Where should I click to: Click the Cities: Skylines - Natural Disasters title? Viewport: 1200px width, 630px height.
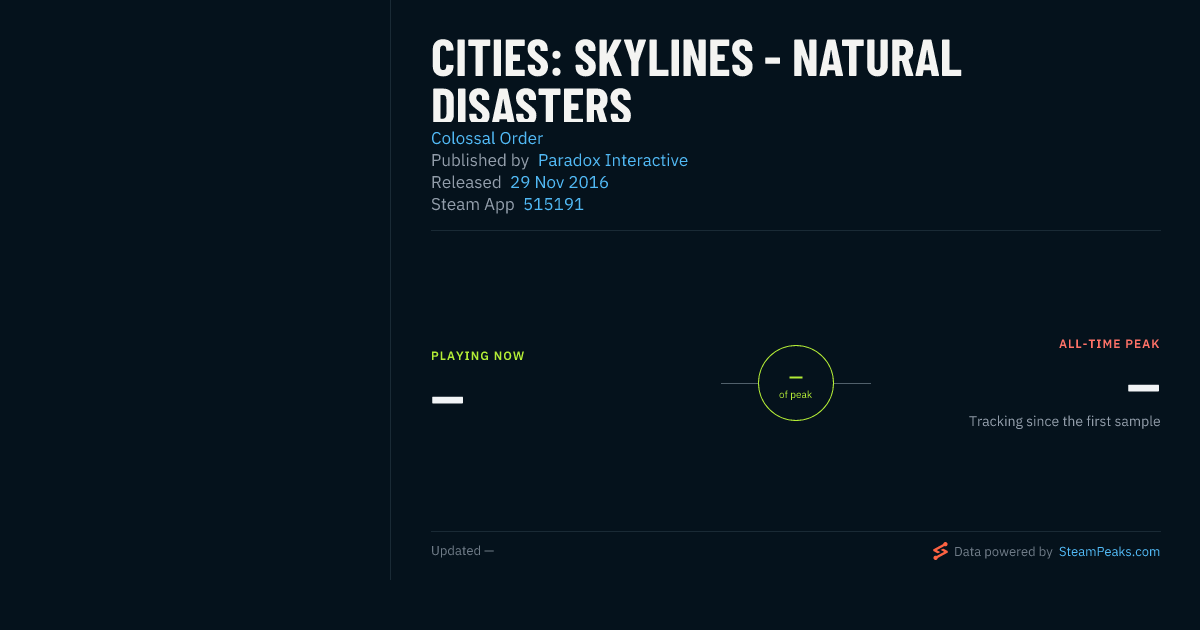click(696, 81)
